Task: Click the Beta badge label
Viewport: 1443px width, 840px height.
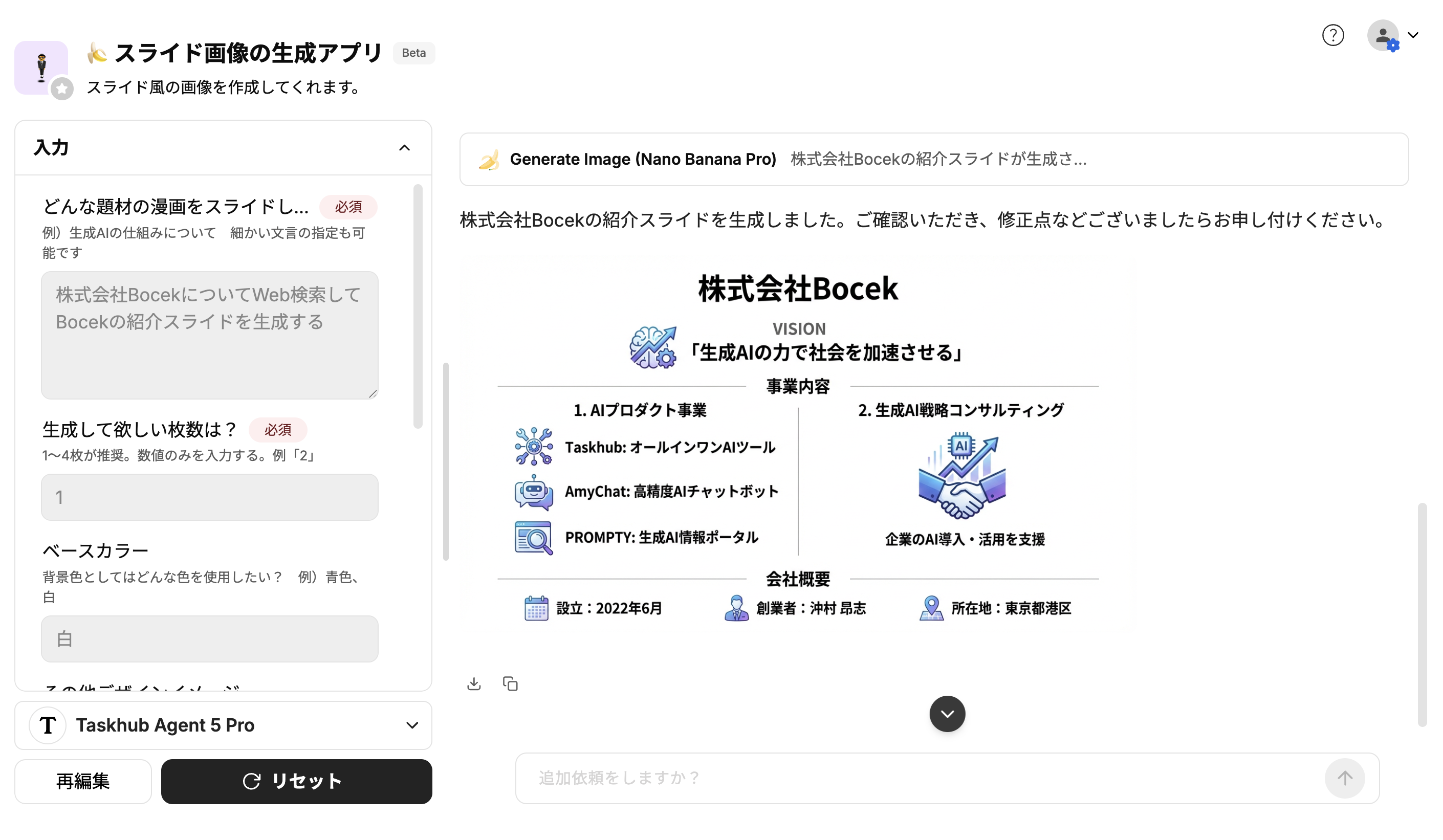Action: coord(413,53)
